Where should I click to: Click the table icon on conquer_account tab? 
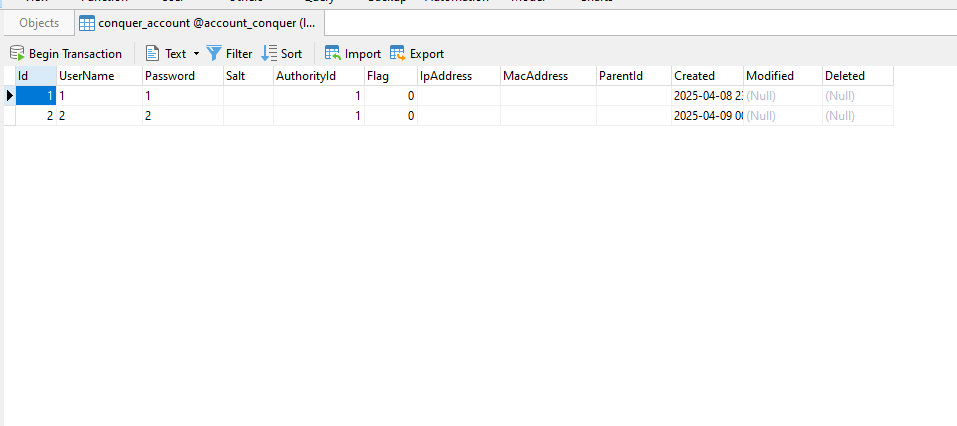[87, 23]
